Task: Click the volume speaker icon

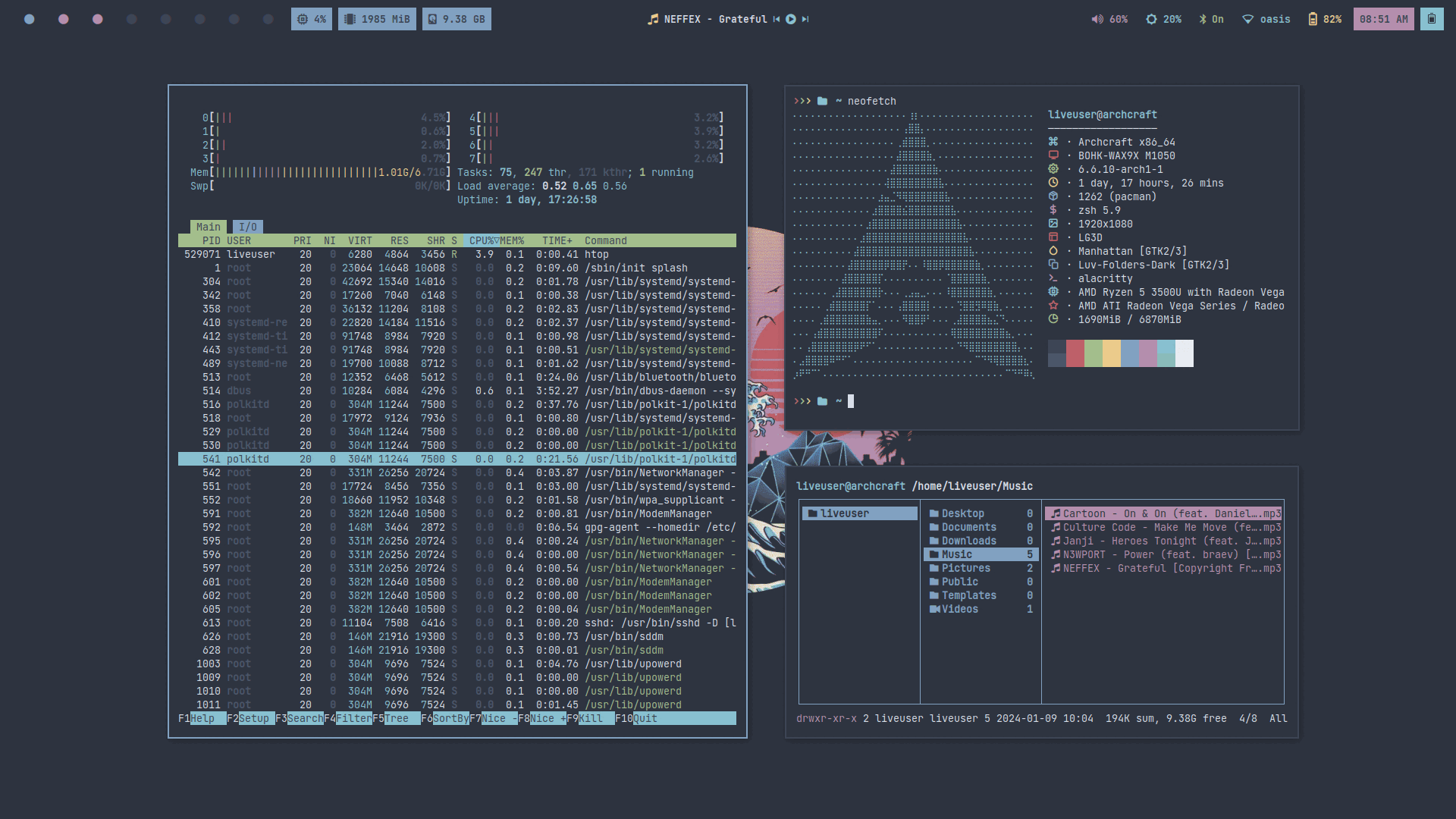Action: tap(1097, 20)
